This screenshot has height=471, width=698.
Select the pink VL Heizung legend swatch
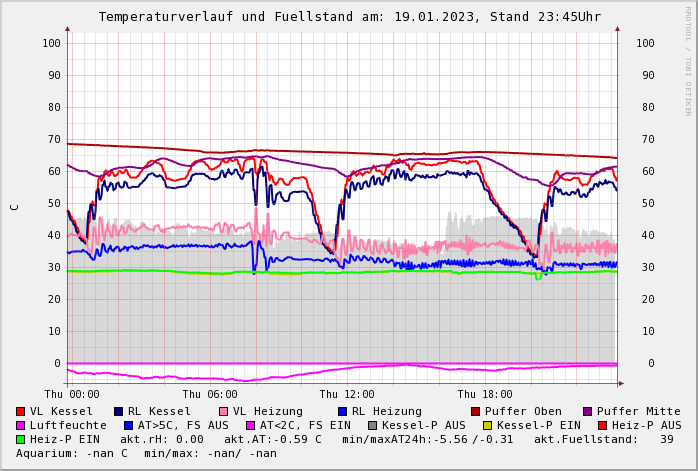click(x=224, y=412)
